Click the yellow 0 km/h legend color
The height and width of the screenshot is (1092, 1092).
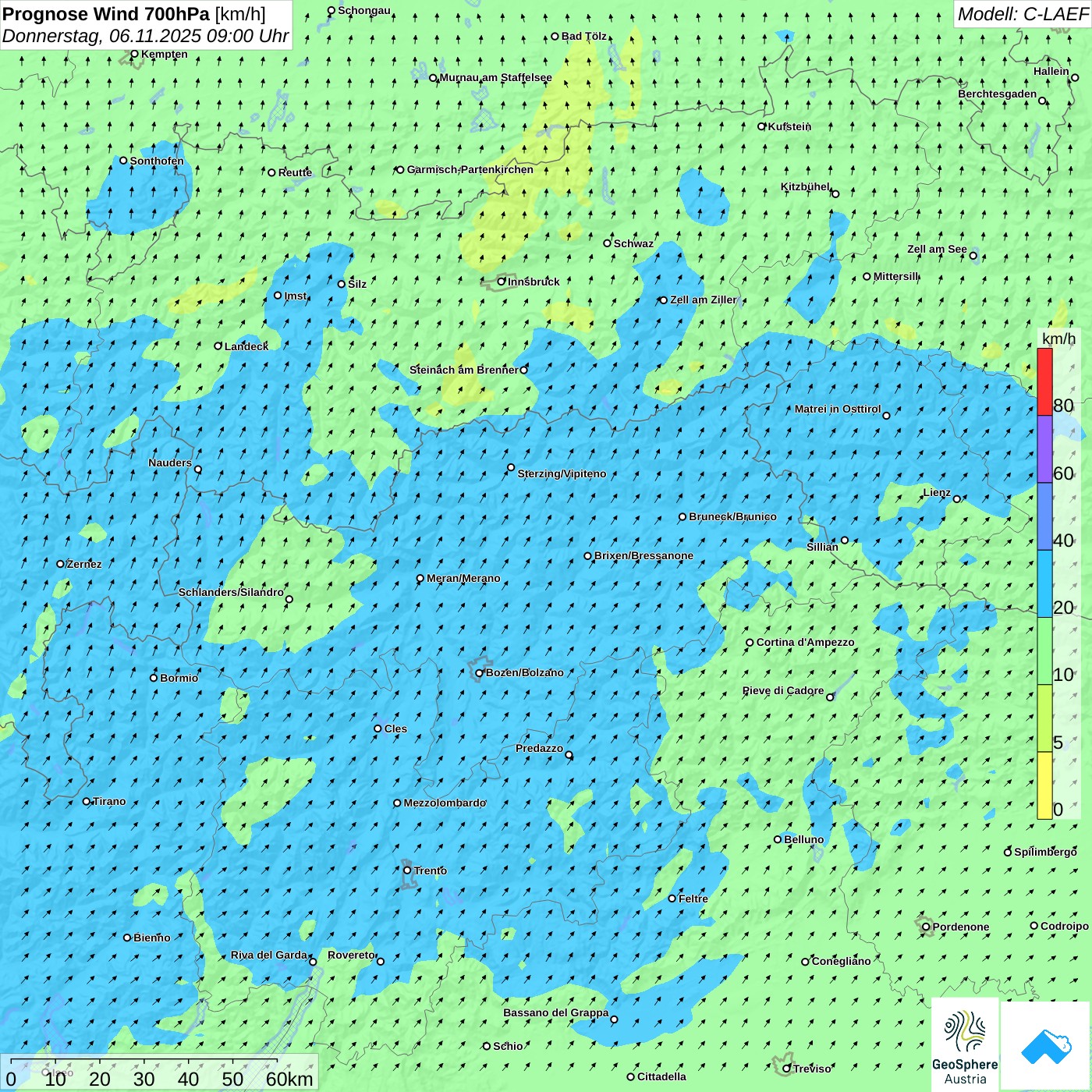pyautogui.click(x=1044, y=785)
